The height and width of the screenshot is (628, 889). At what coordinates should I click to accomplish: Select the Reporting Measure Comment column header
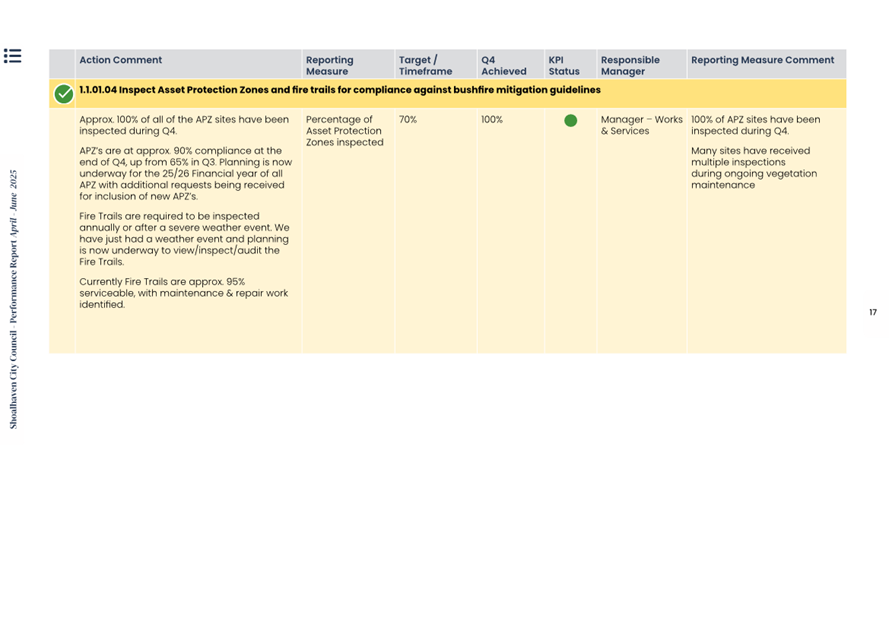coord(762,60)
